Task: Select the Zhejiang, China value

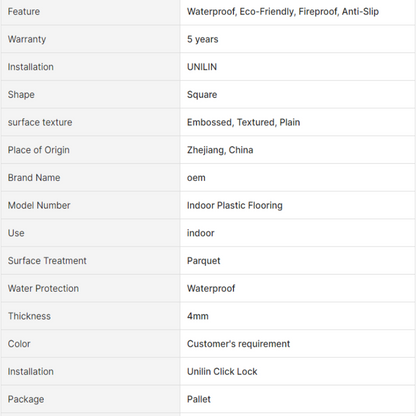Action: coord(220,150)
